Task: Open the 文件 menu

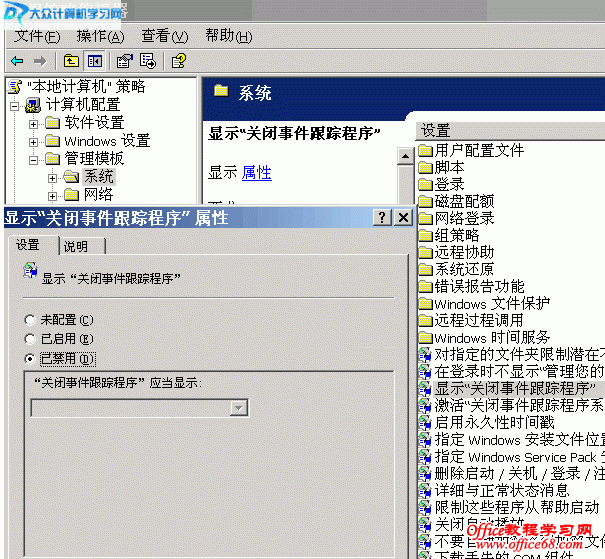Action: pyautogui.click(x=37, y=36)
